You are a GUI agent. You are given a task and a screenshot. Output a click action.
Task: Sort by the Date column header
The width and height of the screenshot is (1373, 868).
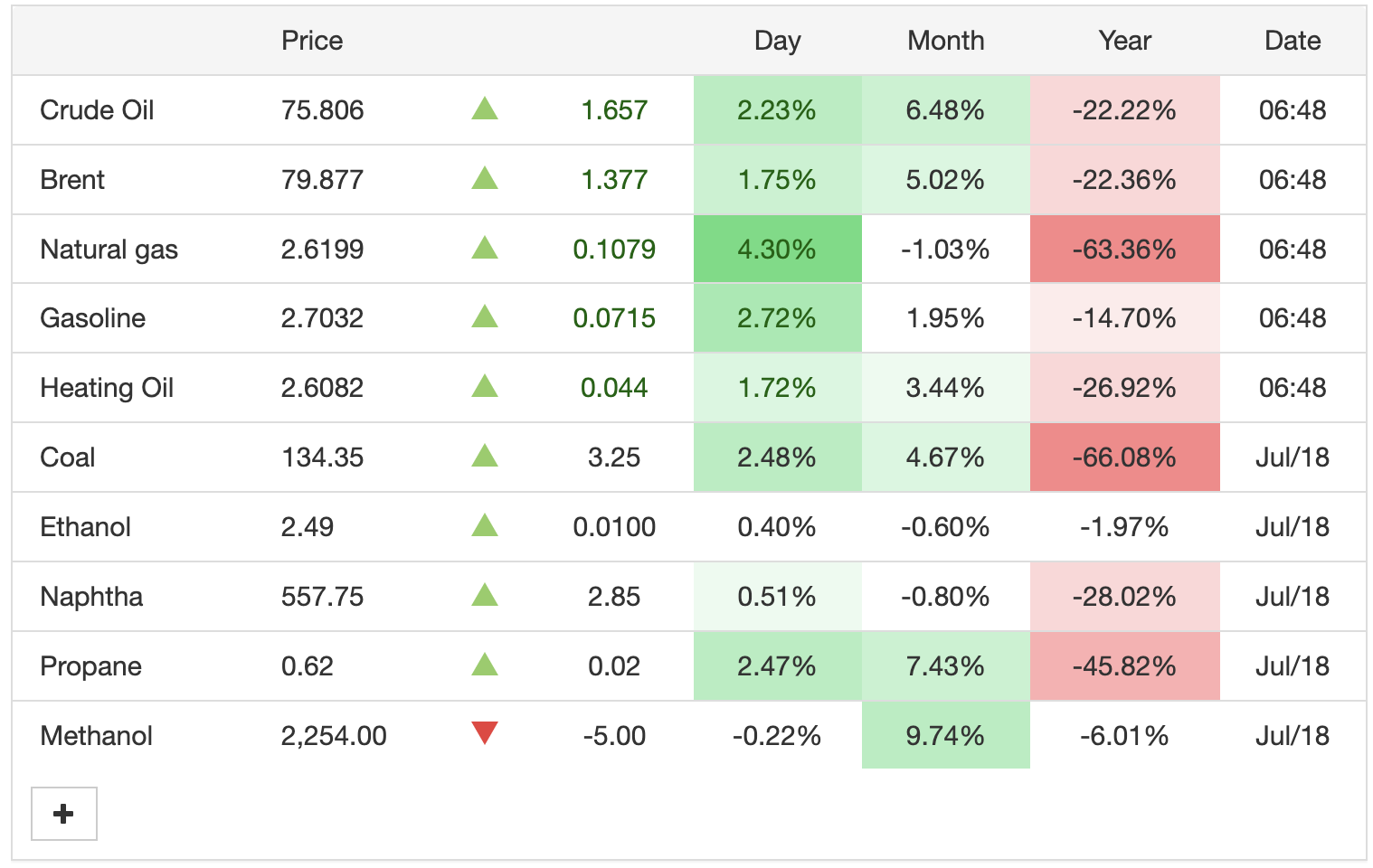click(x=1293, y=41)
